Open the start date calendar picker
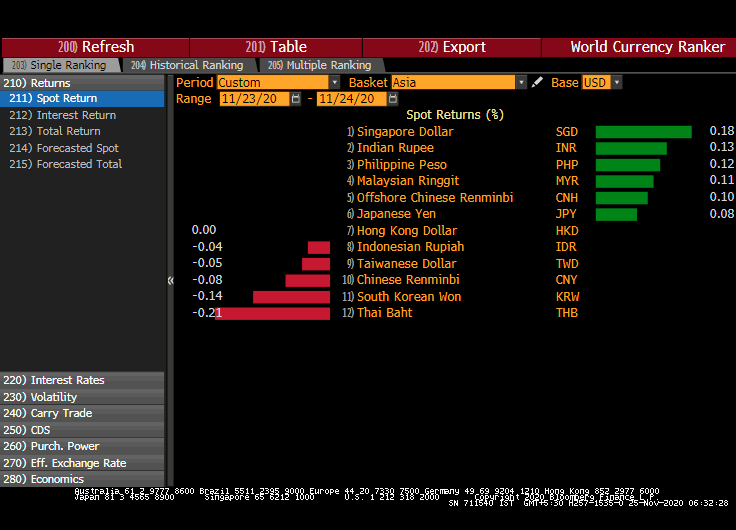The width and height of the screenshot is (736, 530). pyautogui.click(x=297, y=99)
